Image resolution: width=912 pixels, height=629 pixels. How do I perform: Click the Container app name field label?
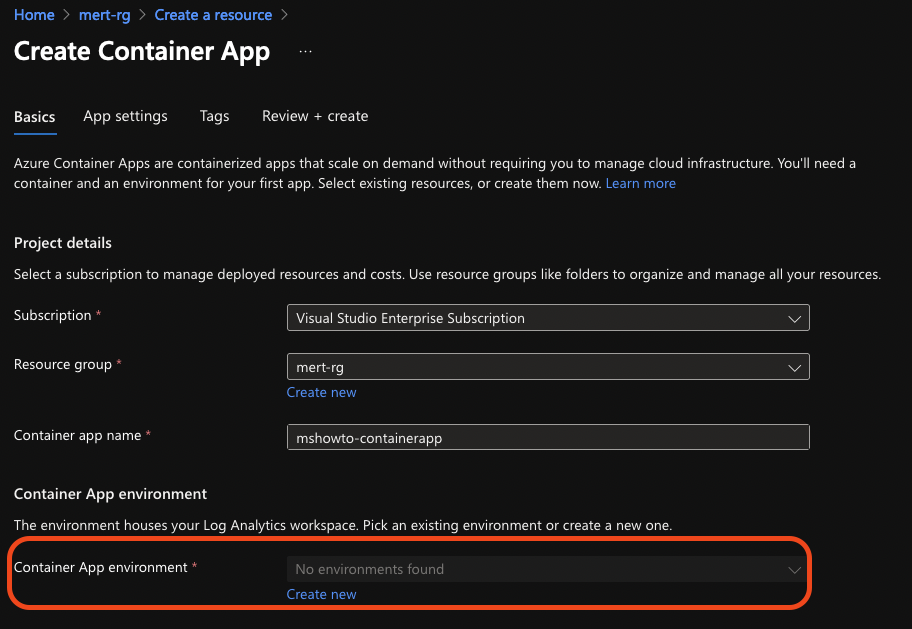pyautogui.click(x=77, y=435)
